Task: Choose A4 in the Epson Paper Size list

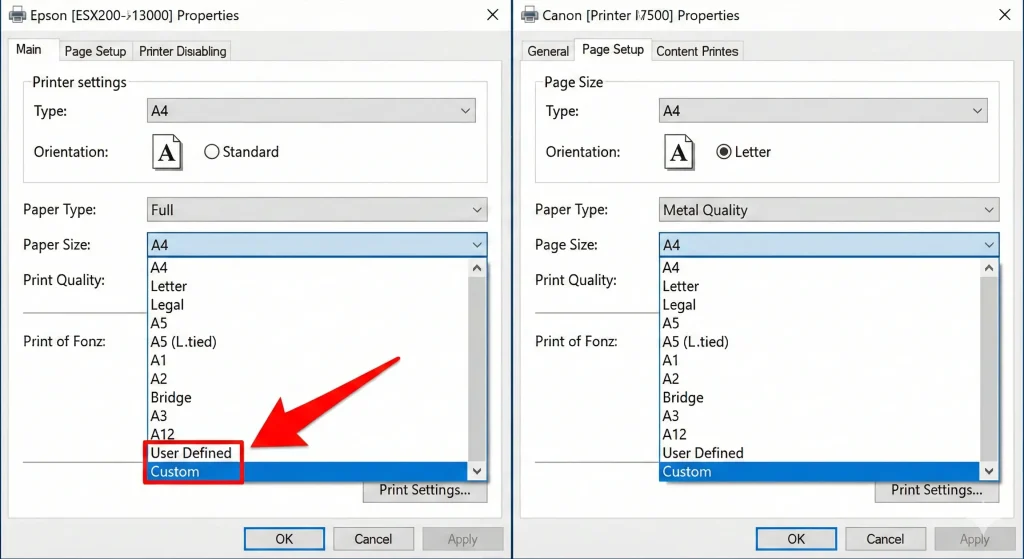Action: tap(308, 268)
